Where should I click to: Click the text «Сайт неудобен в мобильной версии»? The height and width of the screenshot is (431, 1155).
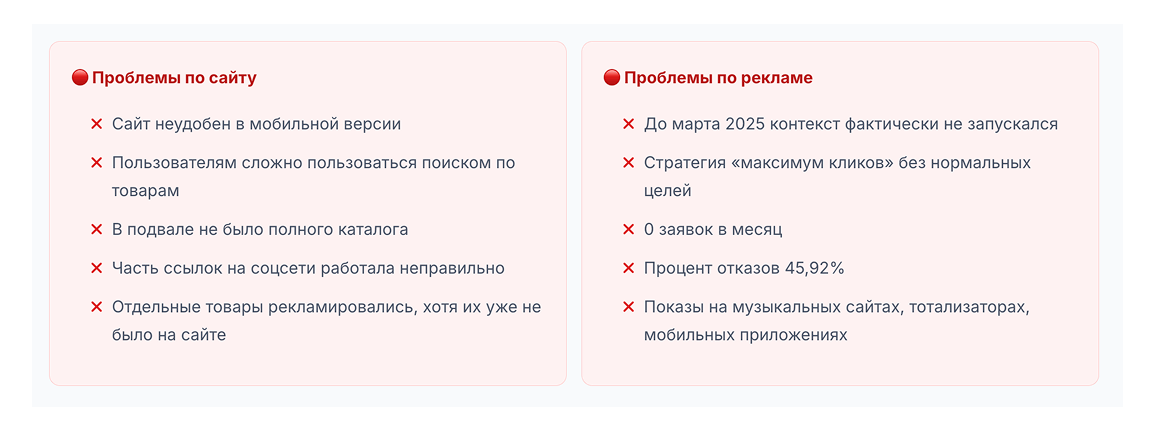[256, 124]
